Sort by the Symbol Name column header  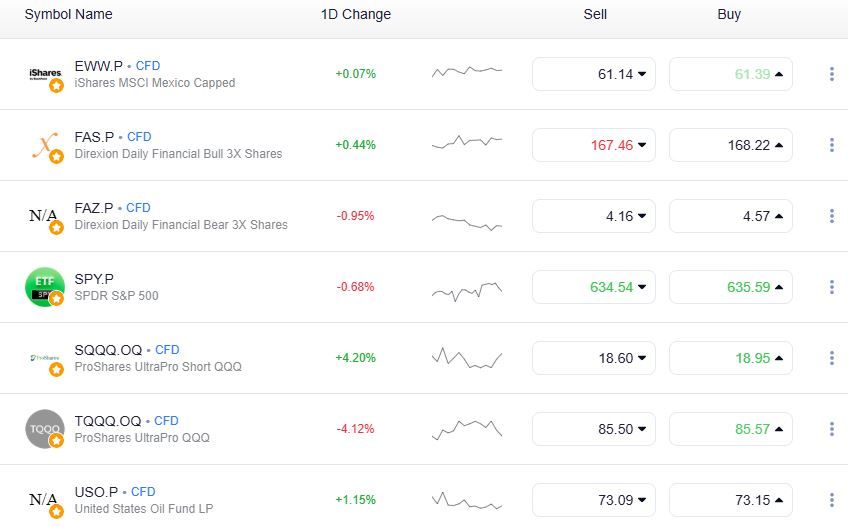coord(69,14)
